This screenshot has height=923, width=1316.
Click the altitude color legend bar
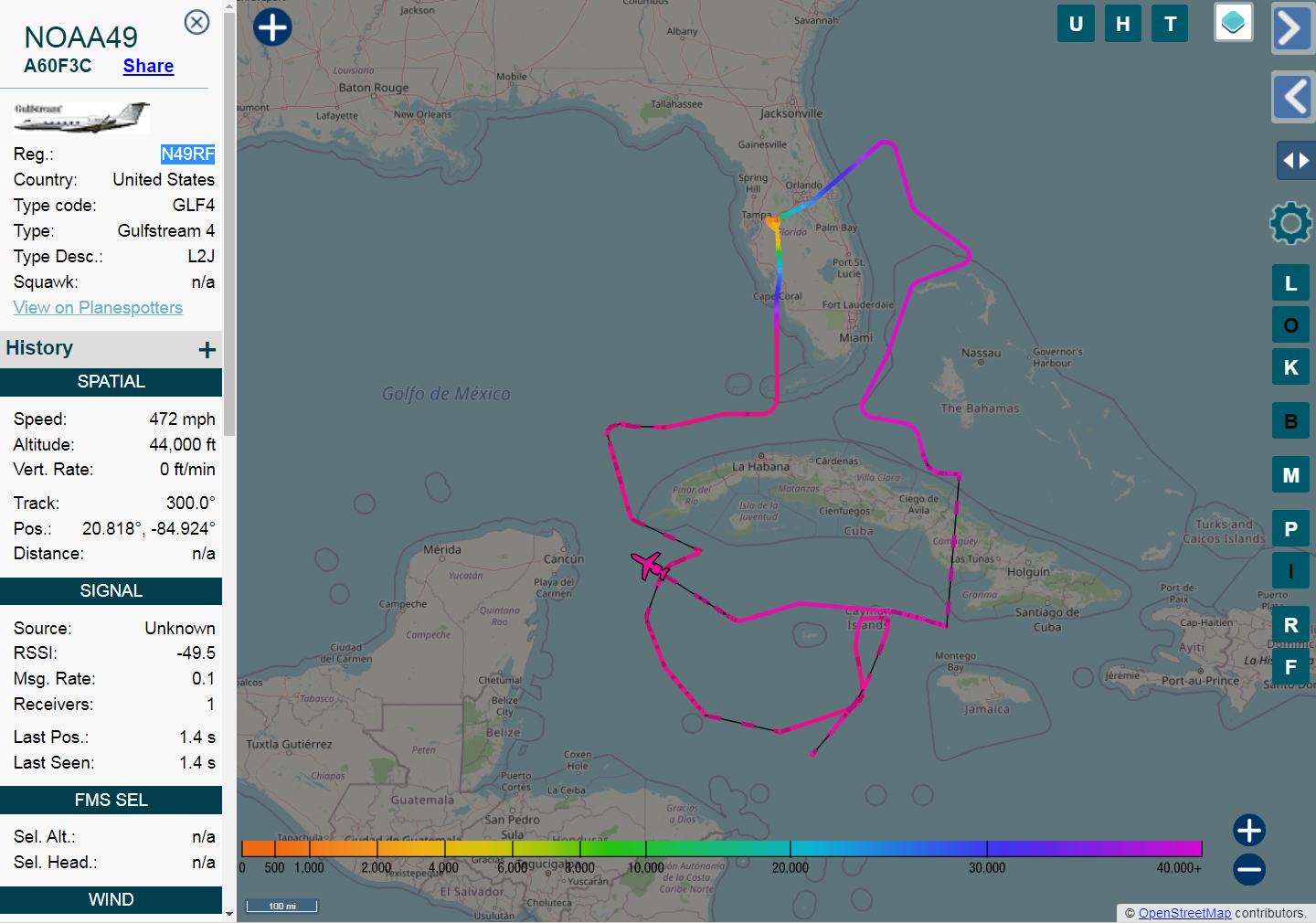721,848
